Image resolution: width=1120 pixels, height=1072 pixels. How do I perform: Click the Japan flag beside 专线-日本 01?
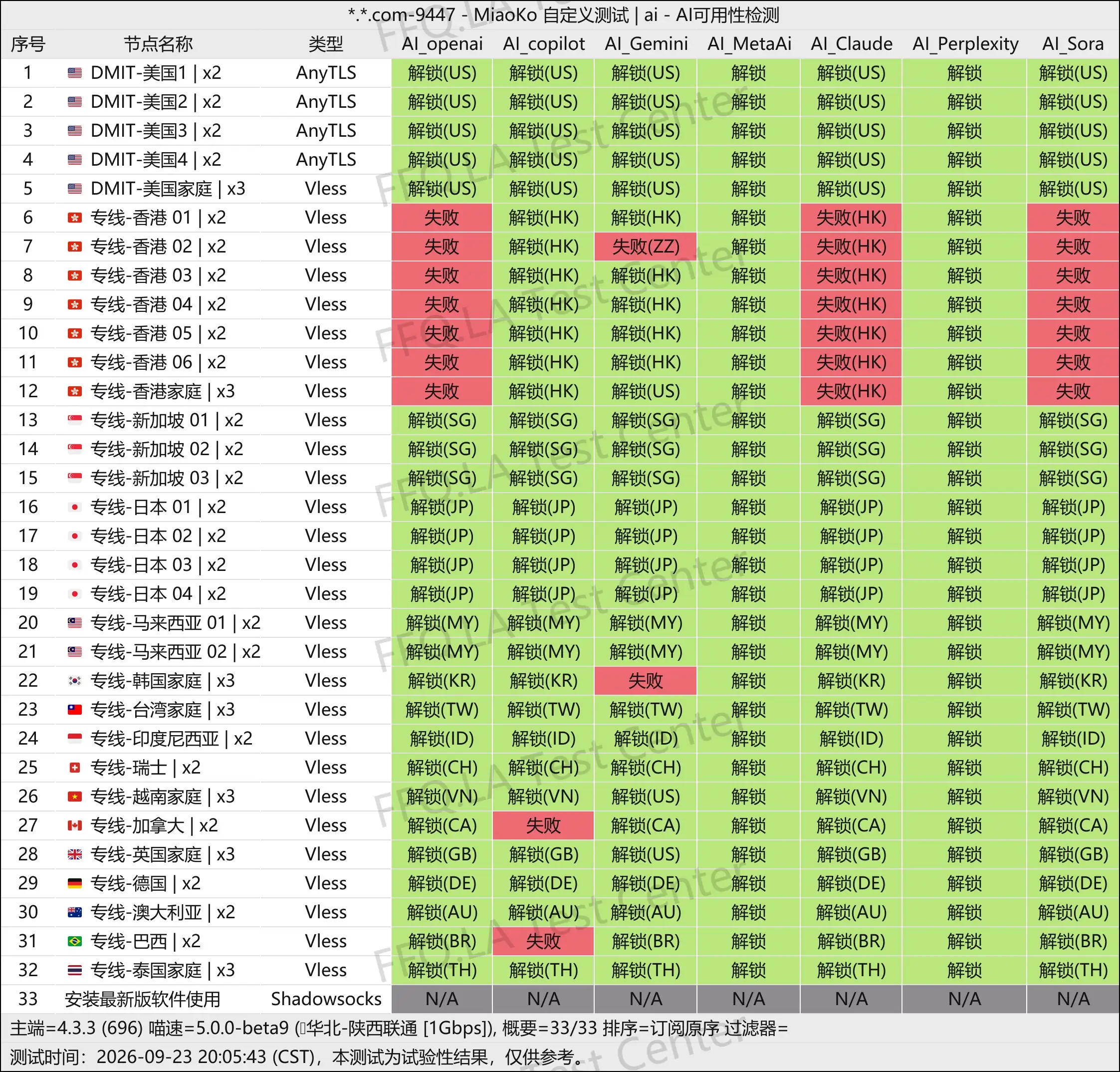click(74, 506)
